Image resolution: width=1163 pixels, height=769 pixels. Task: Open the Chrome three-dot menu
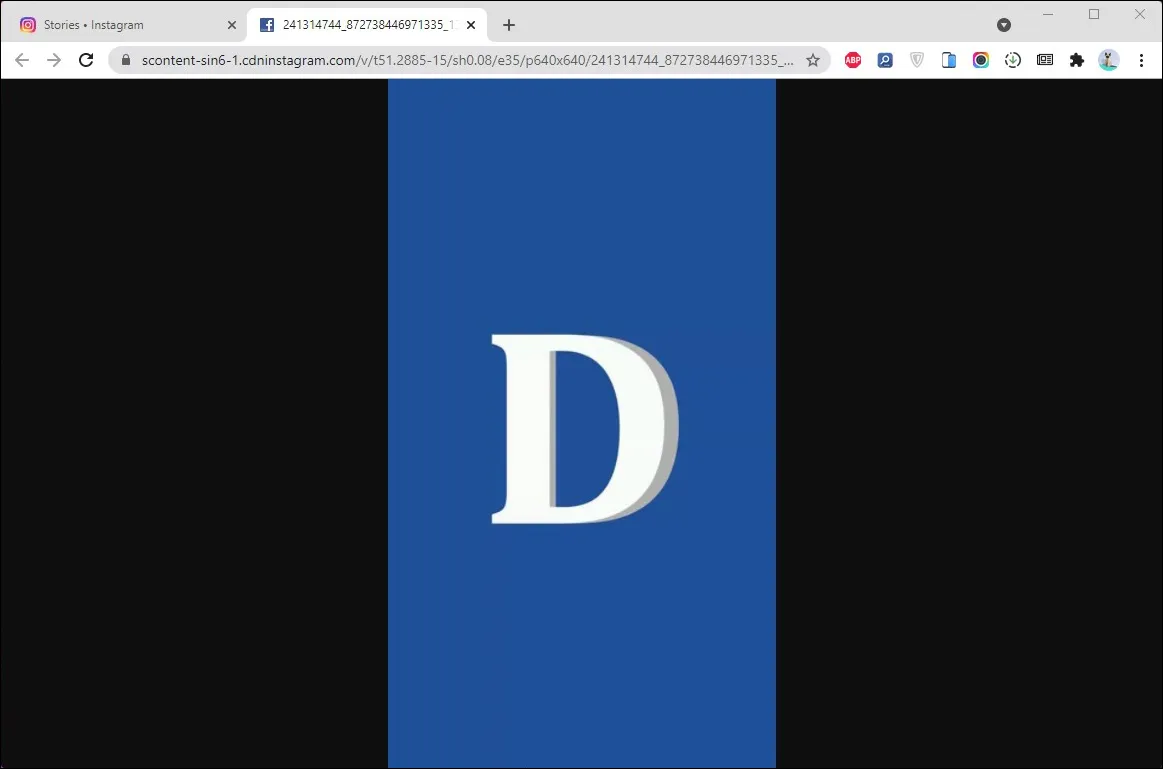point(1141,60)
